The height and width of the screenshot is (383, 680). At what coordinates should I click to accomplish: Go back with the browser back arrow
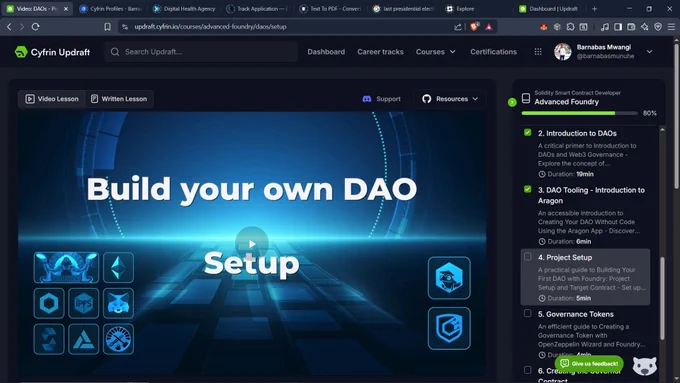[x=9, y=26]
